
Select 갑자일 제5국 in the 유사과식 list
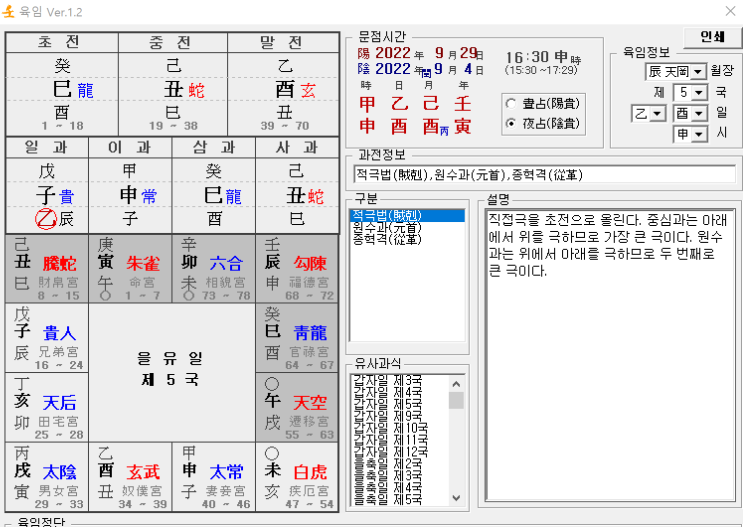(x=388, y=404)
